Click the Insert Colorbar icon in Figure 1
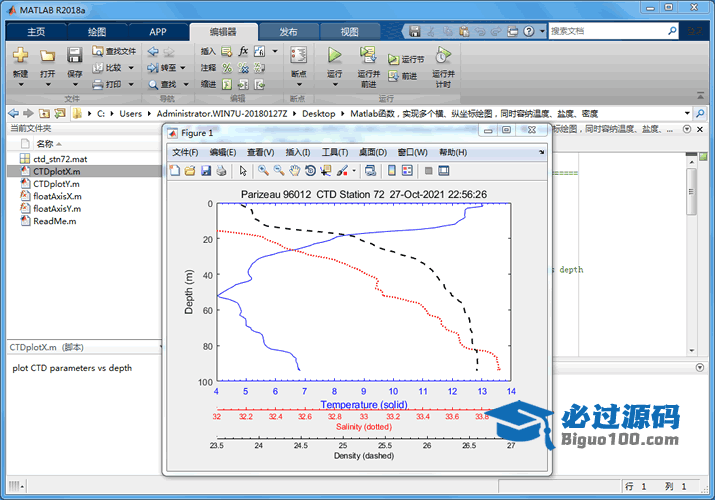The height and width of the screenshot is (500, 715). 392,171
